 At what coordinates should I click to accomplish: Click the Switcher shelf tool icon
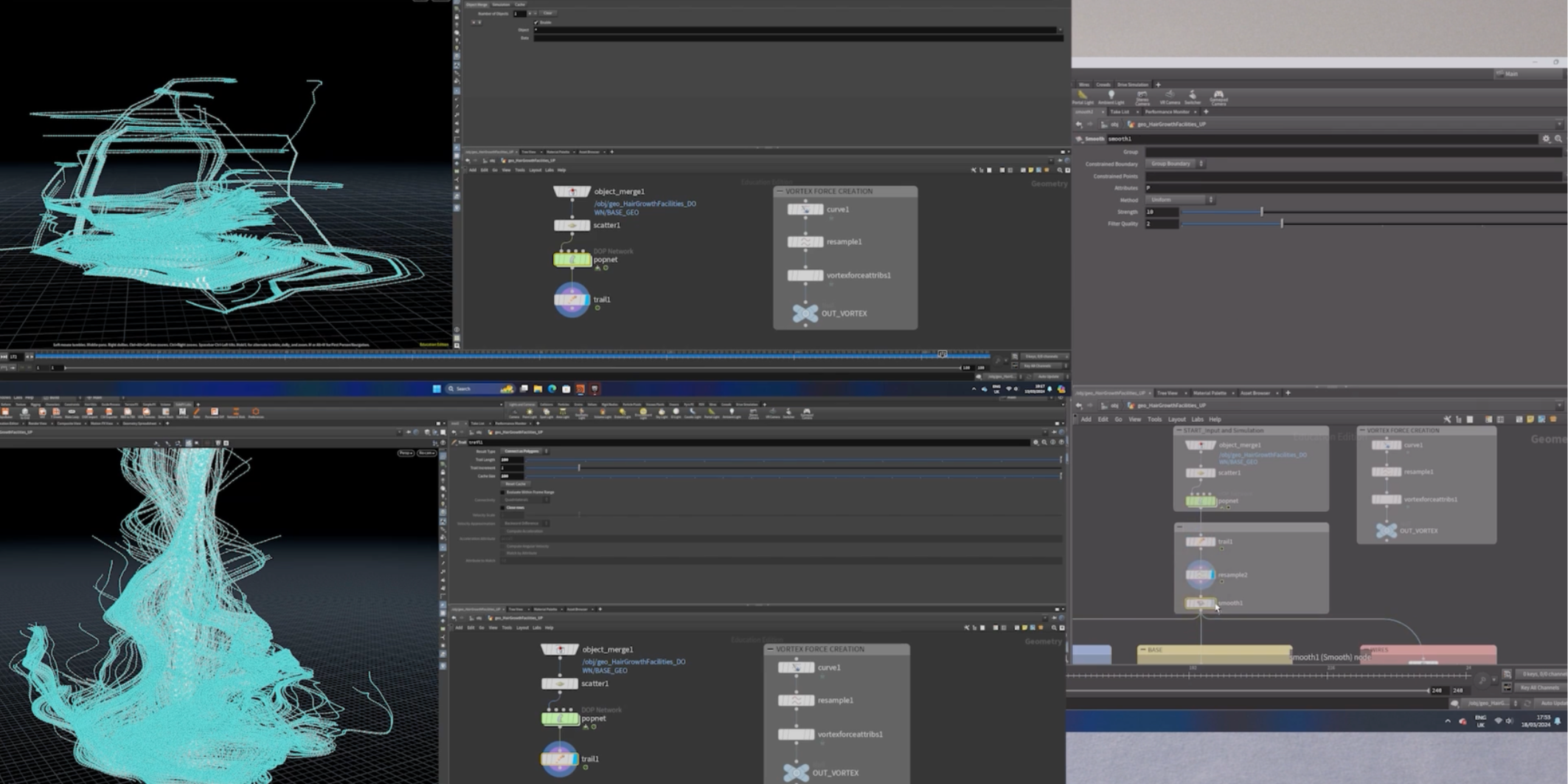pos(1193,97)
